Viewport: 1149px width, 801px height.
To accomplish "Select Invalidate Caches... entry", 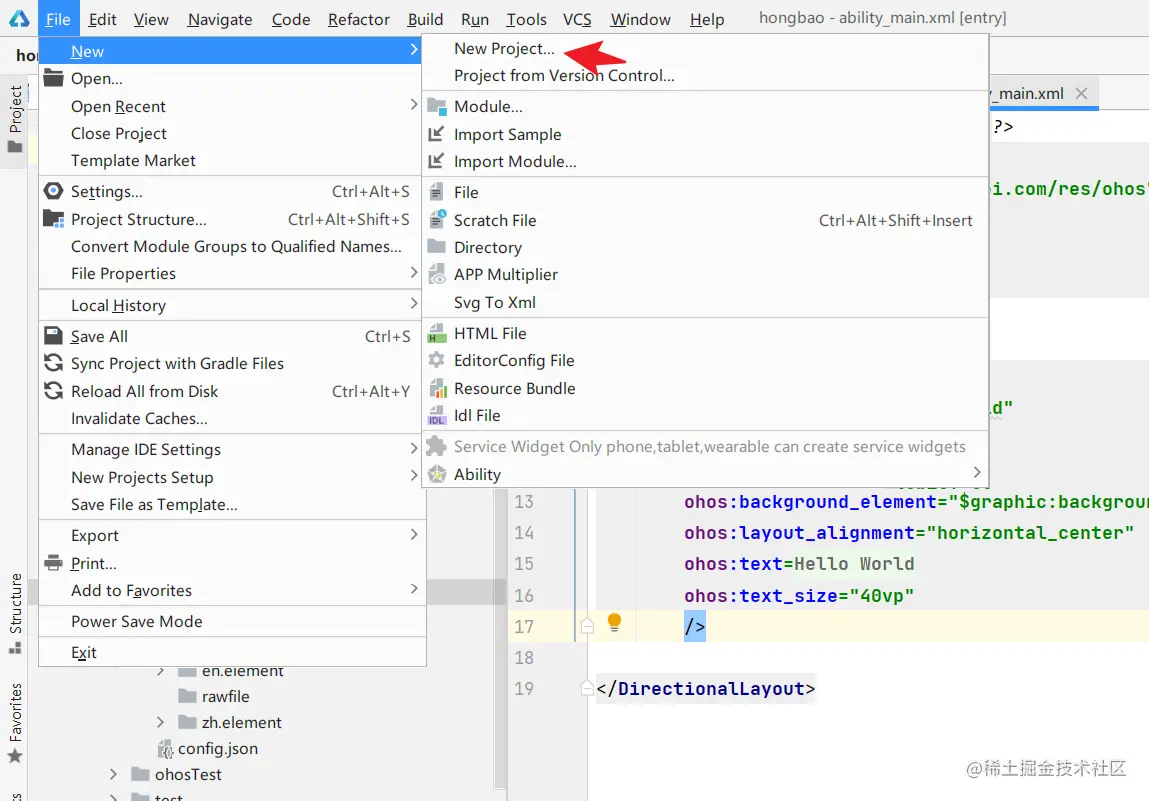I will (x=232, y=418).
